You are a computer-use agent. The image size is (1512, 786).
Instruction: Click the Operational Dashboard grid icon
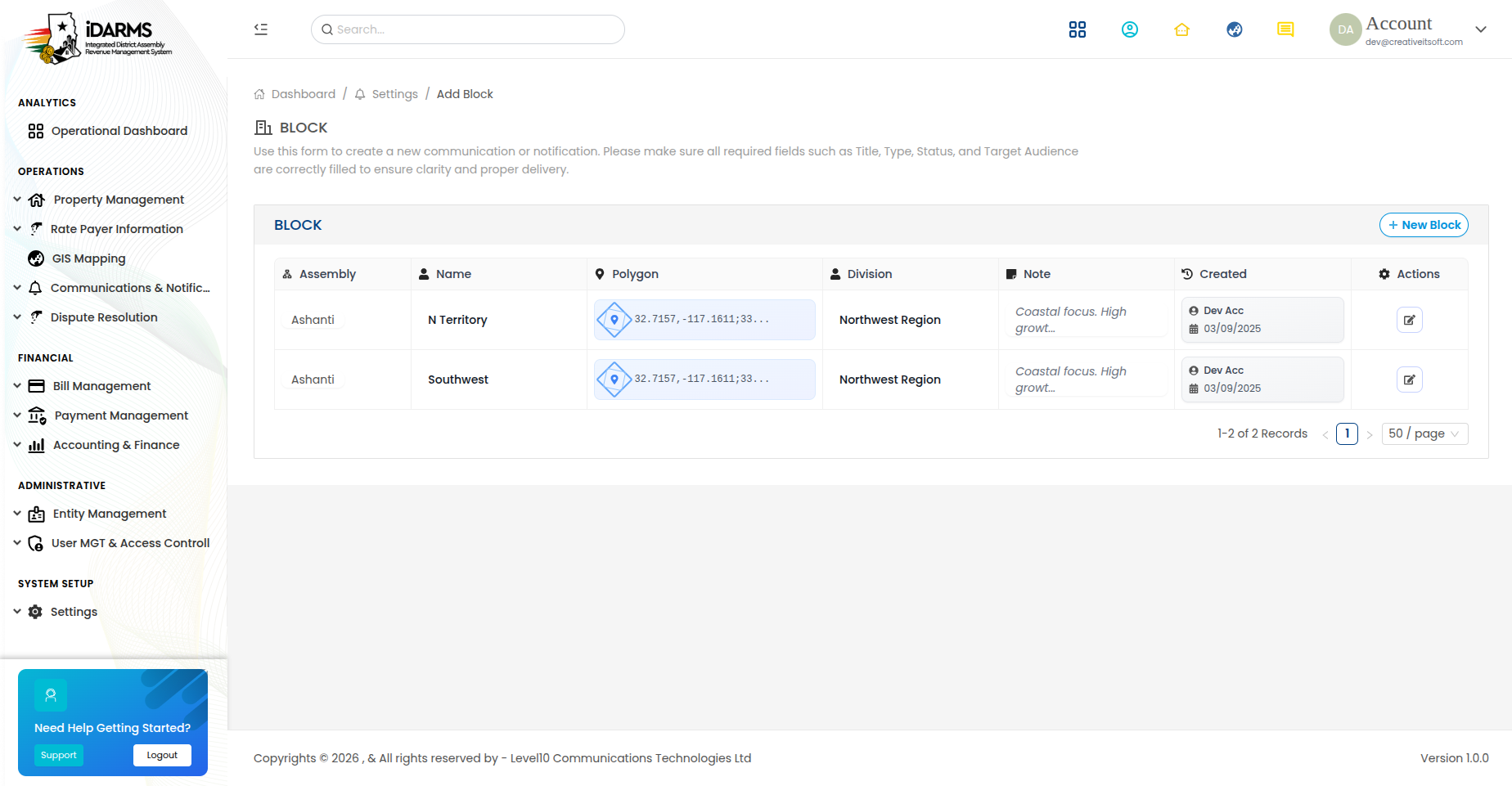[36, 131]
